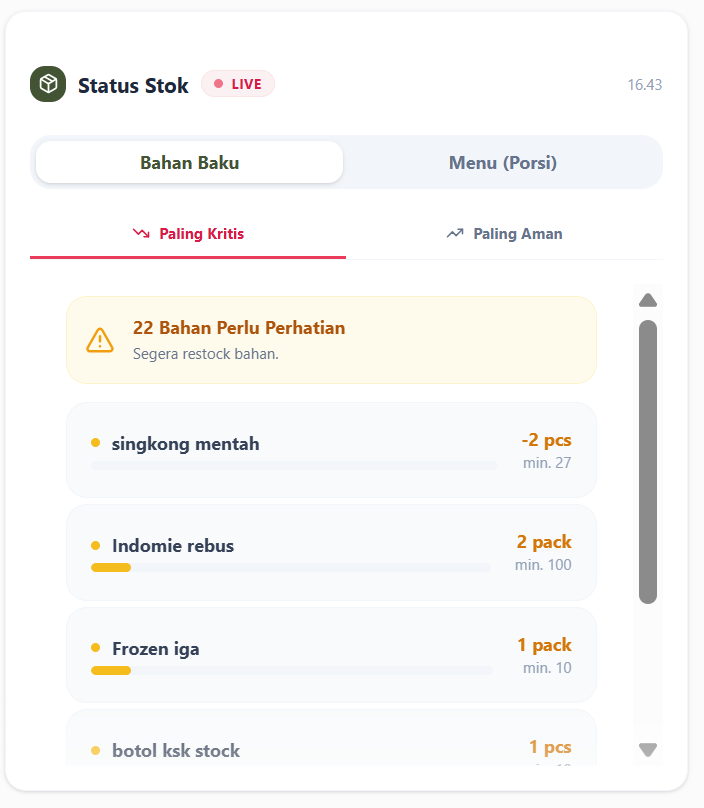
Task: Click the red dot in the LIVE badge
Action: coord(218,84)
